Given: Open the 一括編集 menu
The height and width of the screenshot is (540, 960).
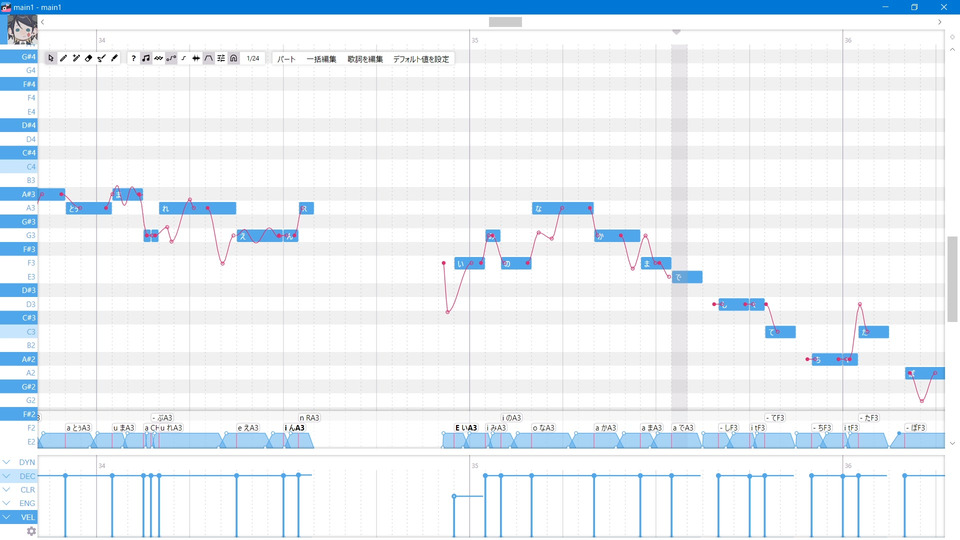Looking at the screenshot, I should (x=321, y=59).
